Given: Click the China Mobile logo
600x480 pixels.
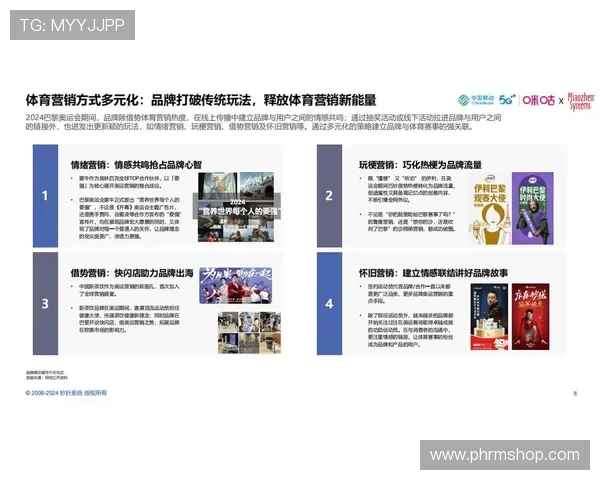Looking at the screenshot, I should (x=476, y=100).
